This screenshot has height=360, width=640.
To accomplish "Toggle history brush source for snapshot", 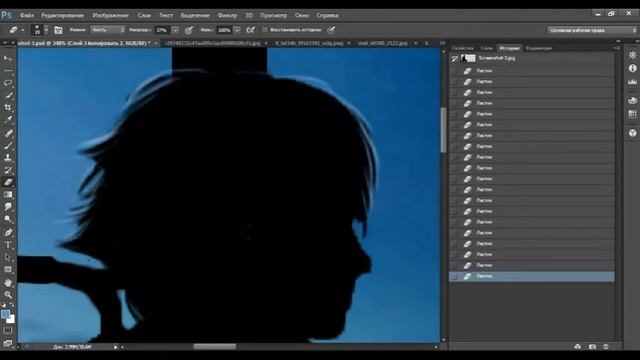I will pyautogui.click(x=455, y=58).
